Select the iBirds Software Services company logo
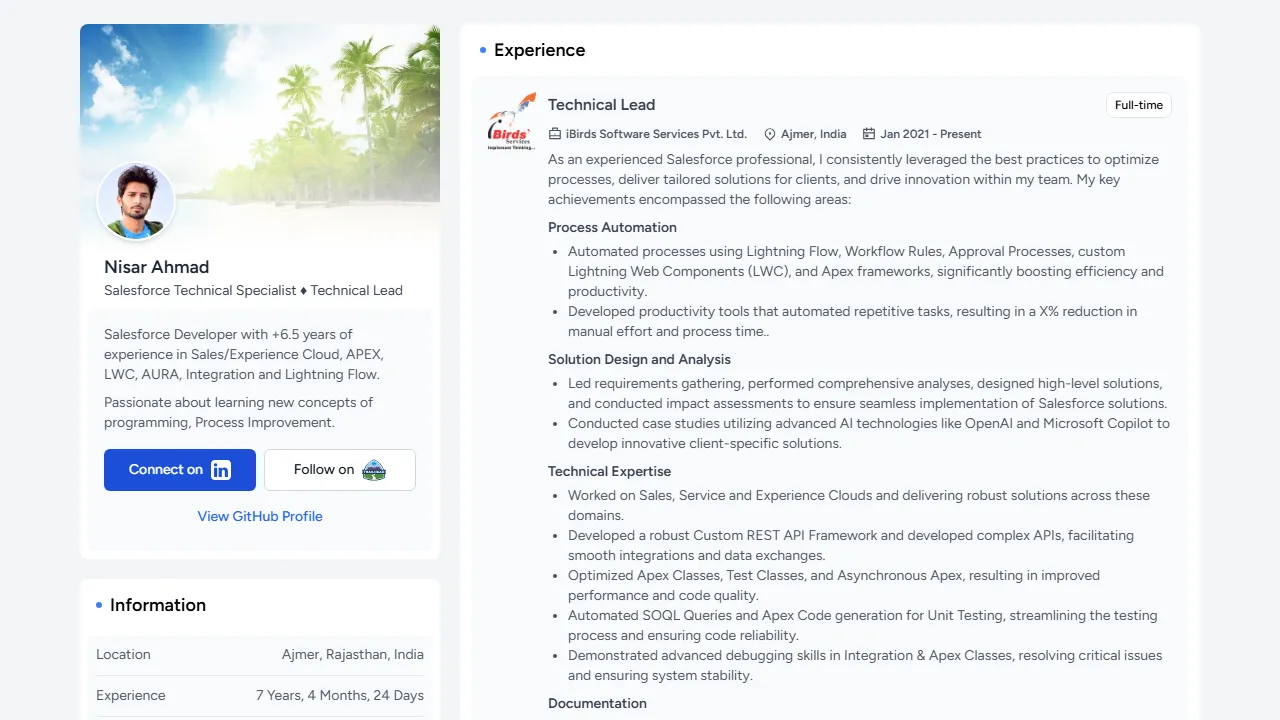 pyautogui.click(x=510, y=120)
